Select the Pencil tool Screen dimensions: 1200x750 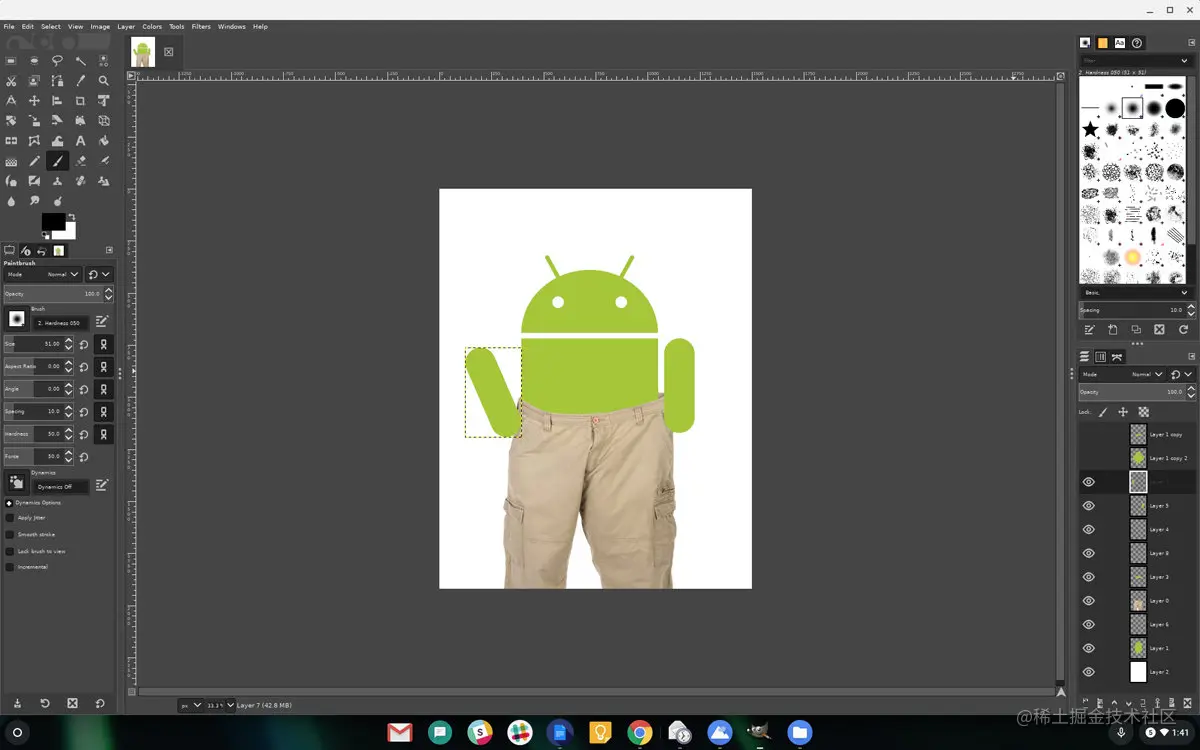[x=34, y=161]
